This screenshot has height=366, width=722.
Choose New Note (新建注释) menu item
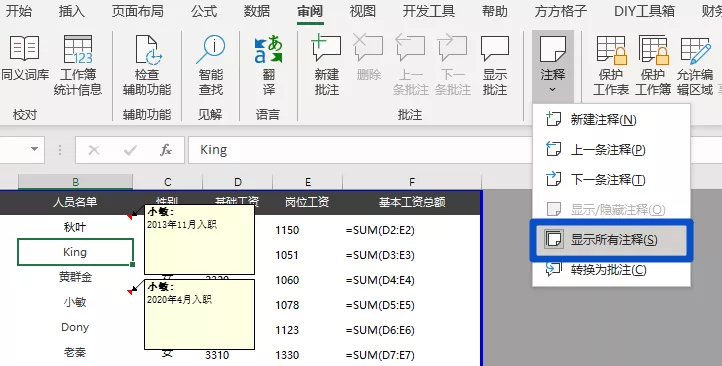pyautogui.click(x=611, y=120)
